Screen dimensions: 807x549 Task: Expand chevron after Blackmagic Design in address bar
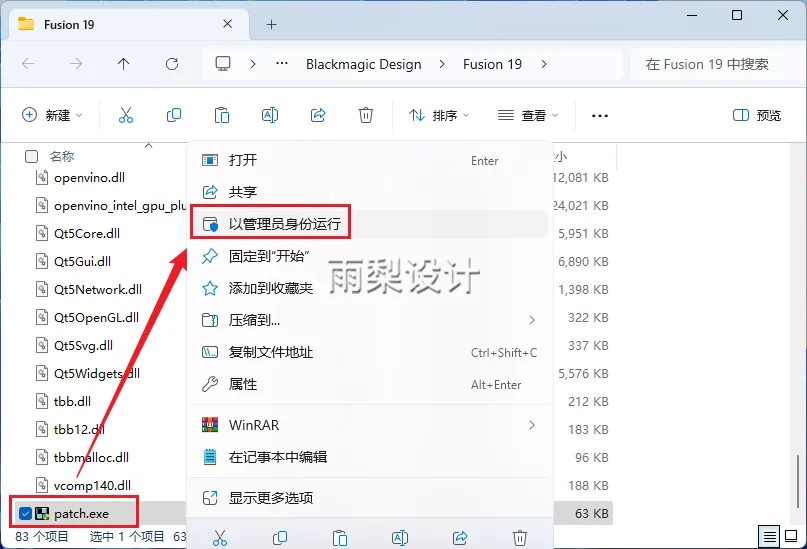[x=442, y=64]
